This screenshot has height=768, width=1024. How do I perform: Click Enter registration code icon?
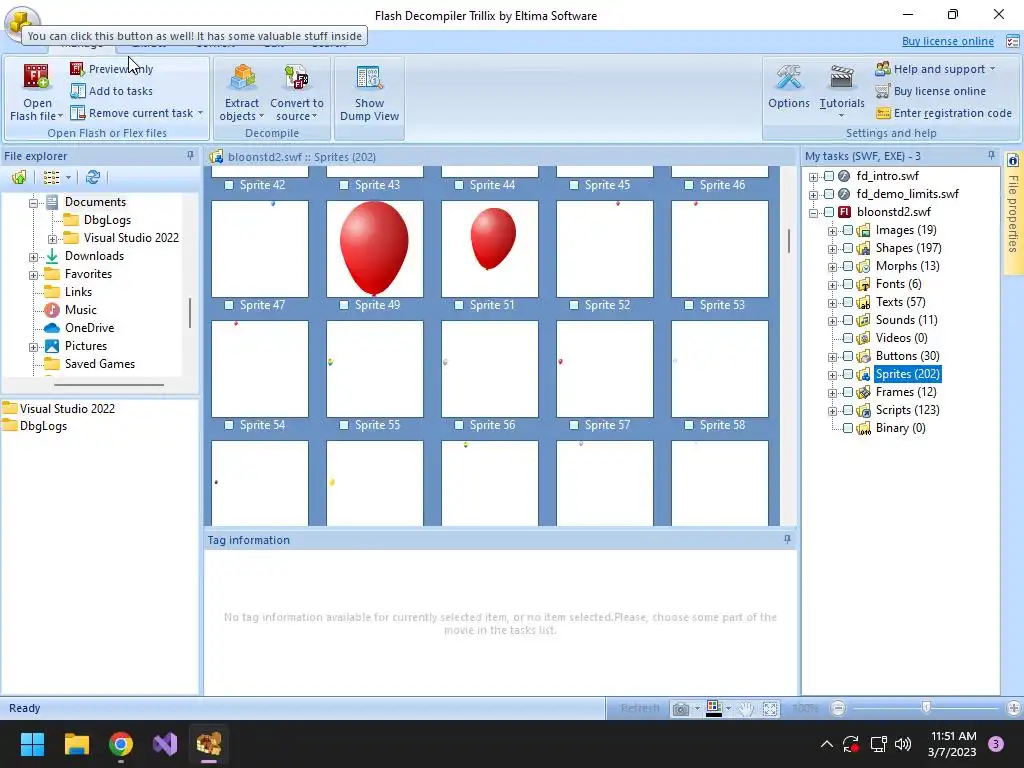coord(883,113)
